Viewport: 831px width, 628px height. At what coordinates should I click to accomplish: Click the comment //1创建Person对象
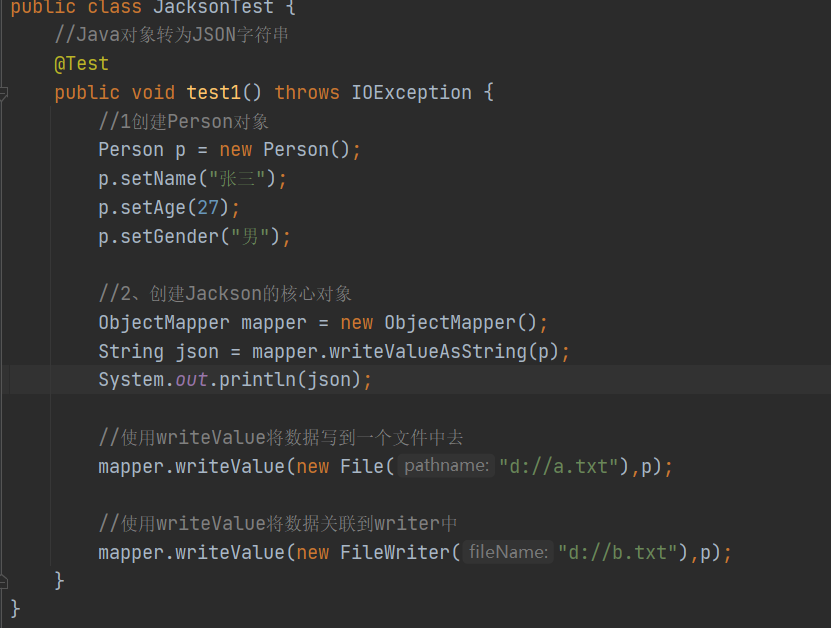tap(183, 122)
